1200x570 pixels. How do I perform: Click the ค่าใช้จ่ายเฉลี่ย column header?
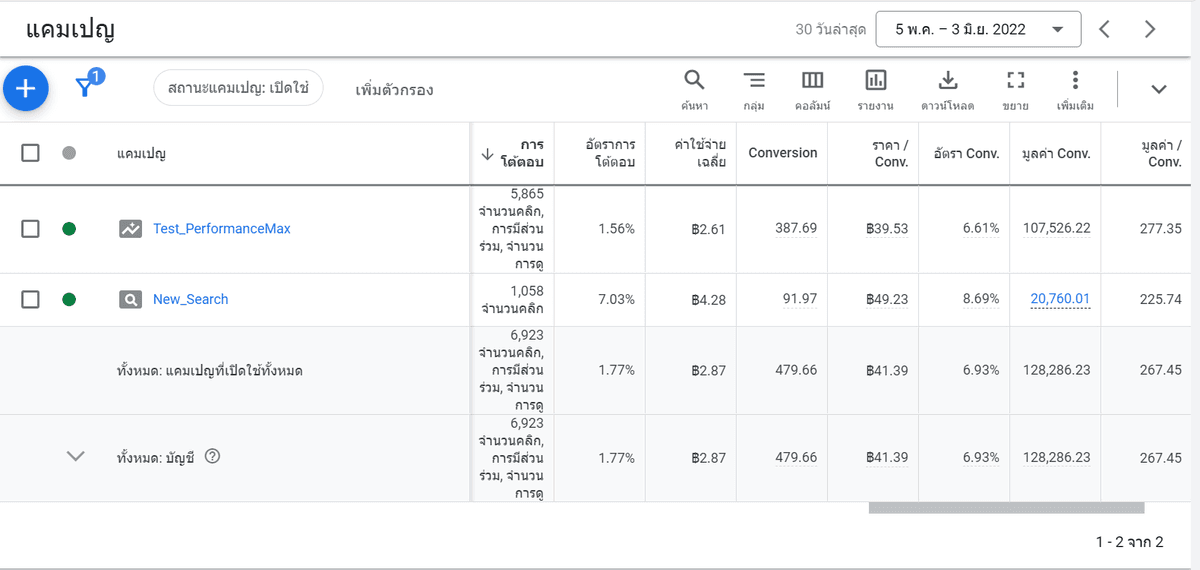(700, 153)
